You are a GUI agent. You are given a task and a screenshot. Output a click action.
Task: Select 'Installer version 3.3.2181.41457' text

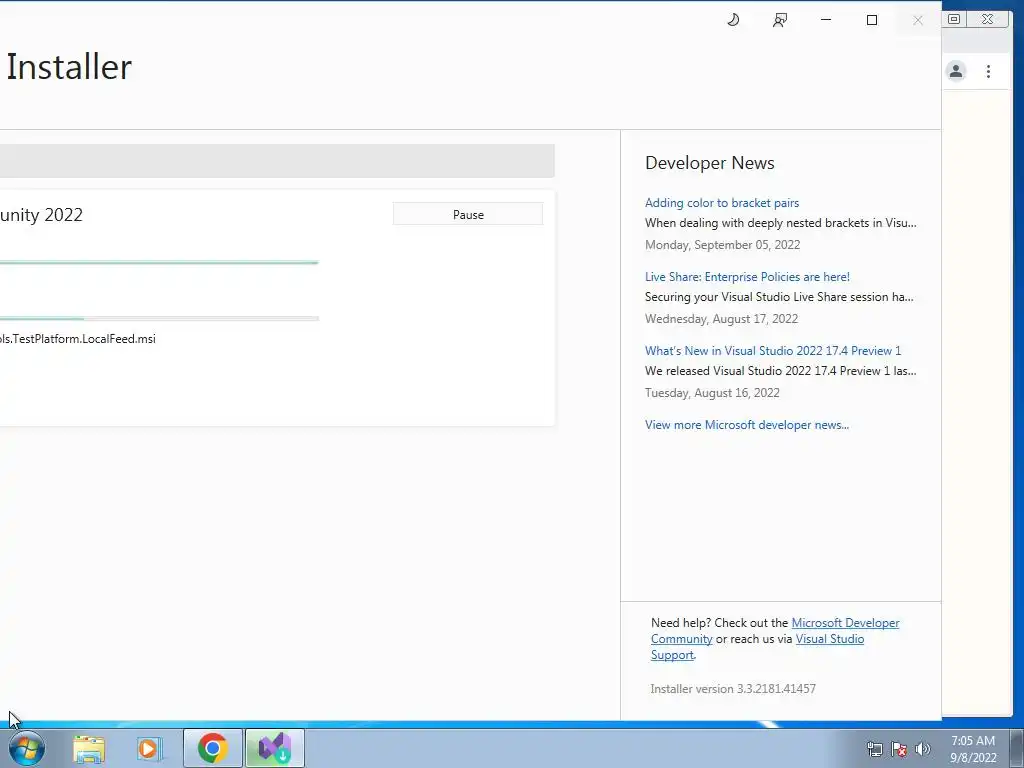tap(733, 688)
